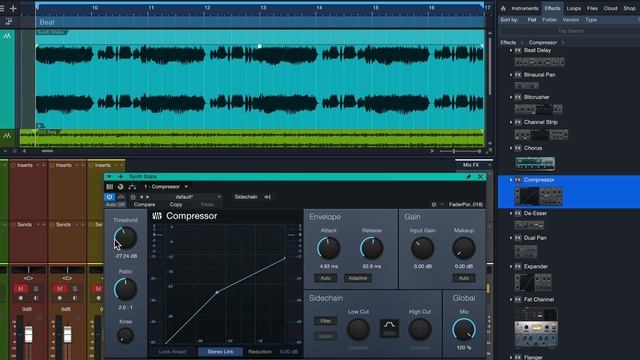Open the channel editor icon in the plugin header
This screenshot has height=360, width=640.
coord(110,187)
